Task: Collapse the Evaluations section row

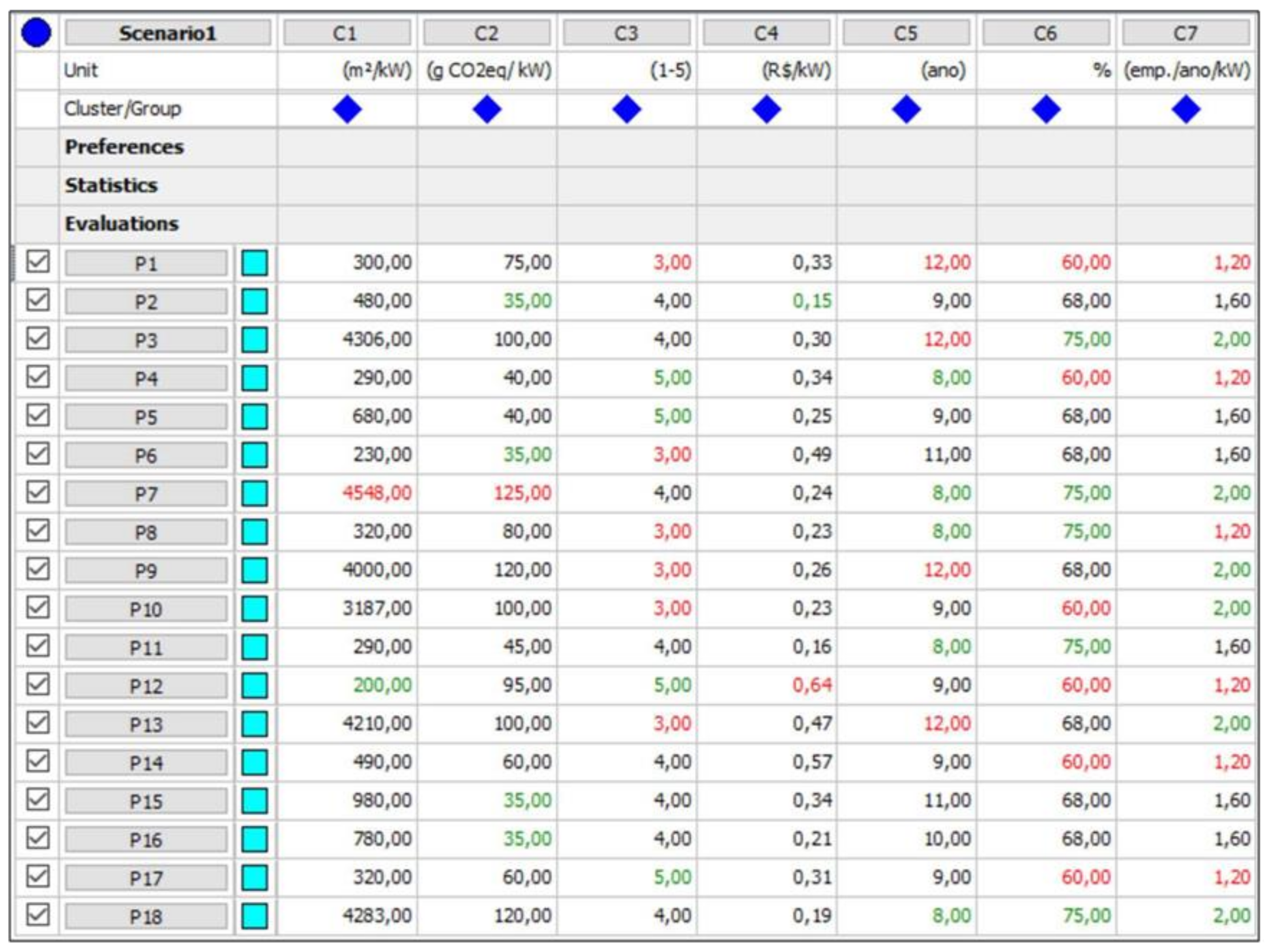Action: [x=122, y=224]
